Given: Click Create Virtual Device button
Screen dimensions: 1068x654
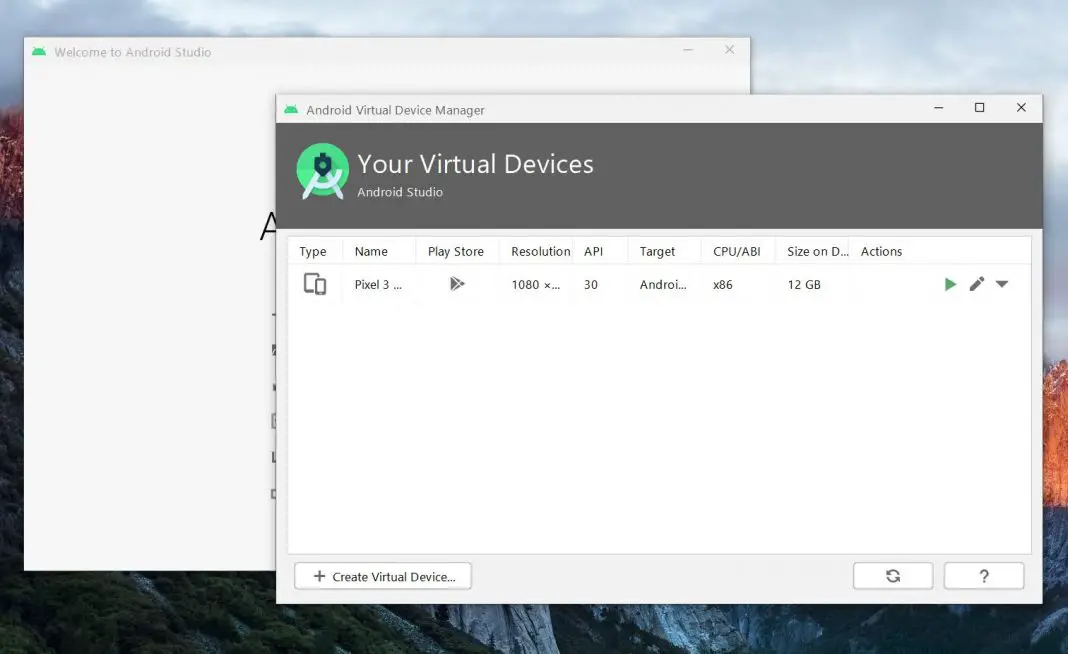Looking at the screenshot, I should coord(382,575).
